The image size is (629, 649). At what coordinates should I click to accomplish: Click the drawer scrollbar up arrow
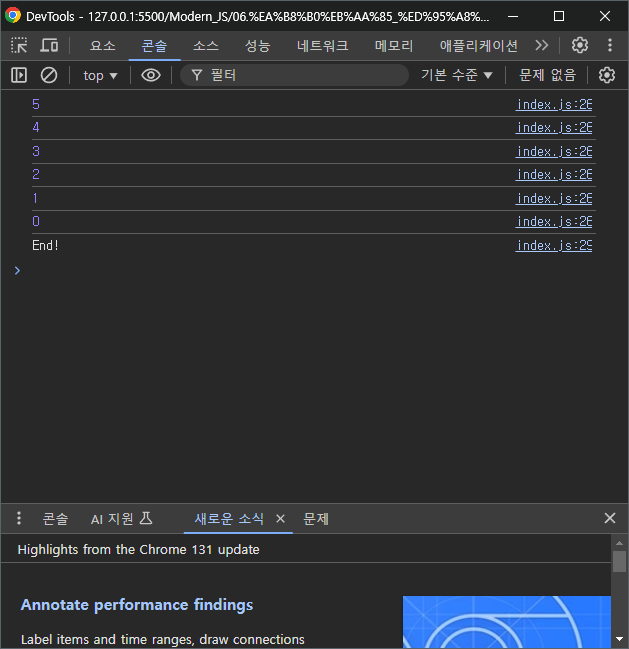(x=619, y=543)
